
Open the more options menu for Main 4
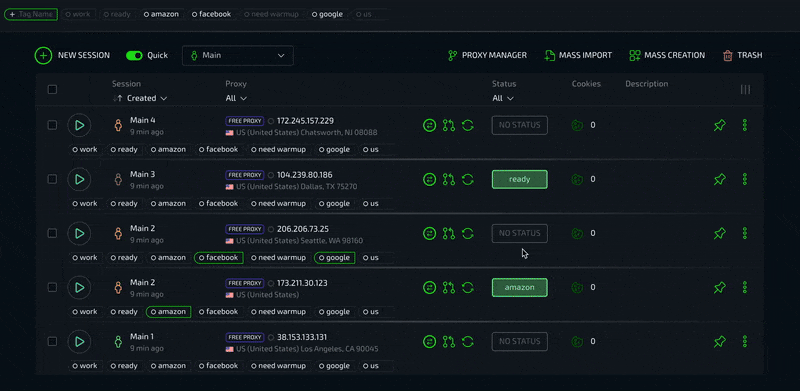[745, 125]
